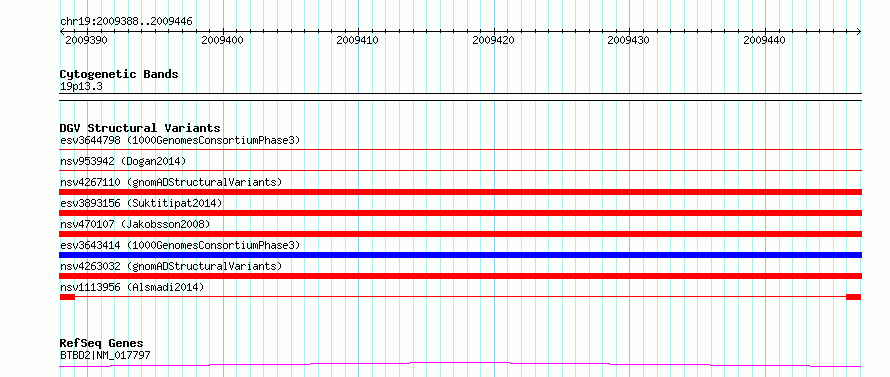Open nsv4267110 gnomAD structural variant
Image resolution: width=890 pixels, height=377 pixels.
tap(171, 182)
